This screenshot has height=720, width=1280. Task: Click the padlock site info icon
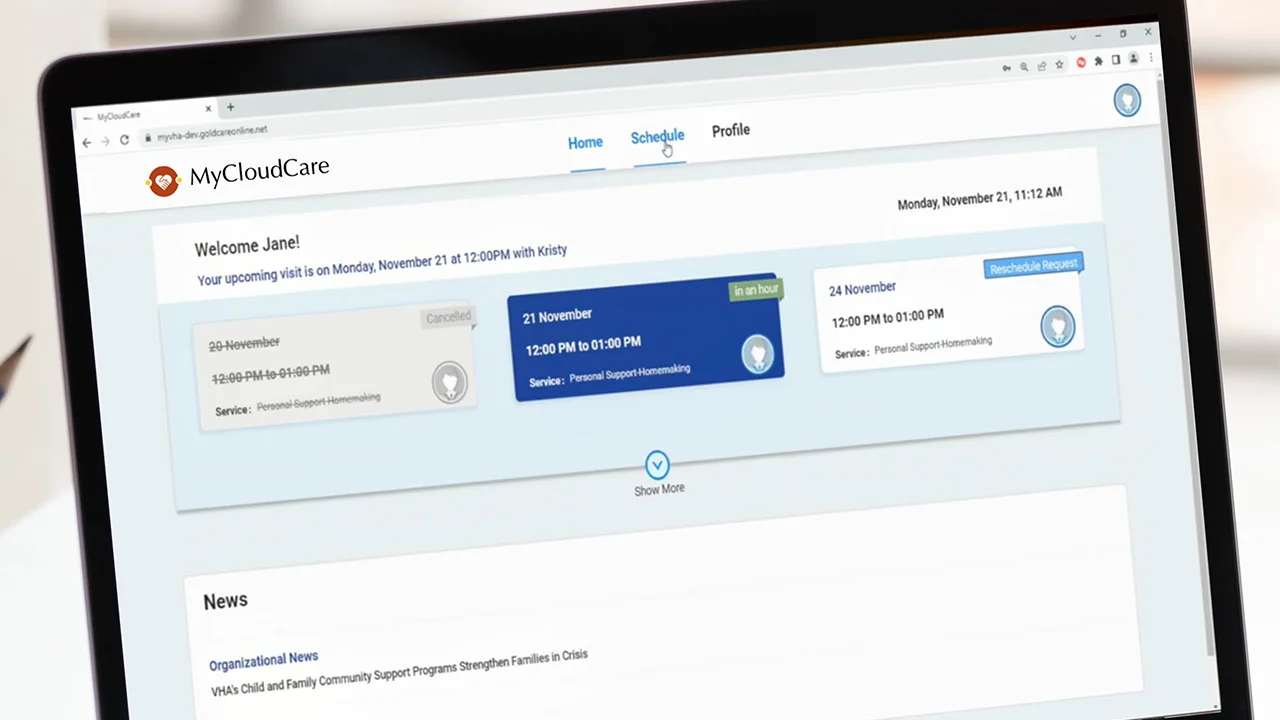[148, 138]
